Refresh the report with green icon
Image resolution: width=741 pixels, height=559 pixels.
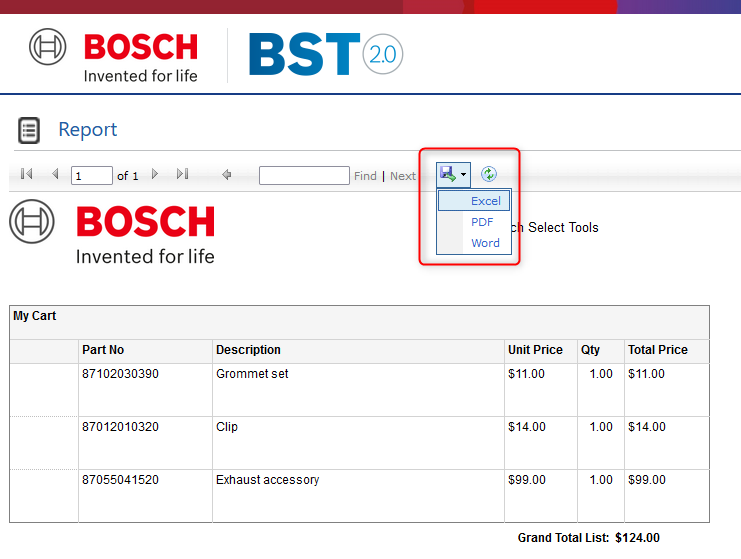click(x=489, y=174)
